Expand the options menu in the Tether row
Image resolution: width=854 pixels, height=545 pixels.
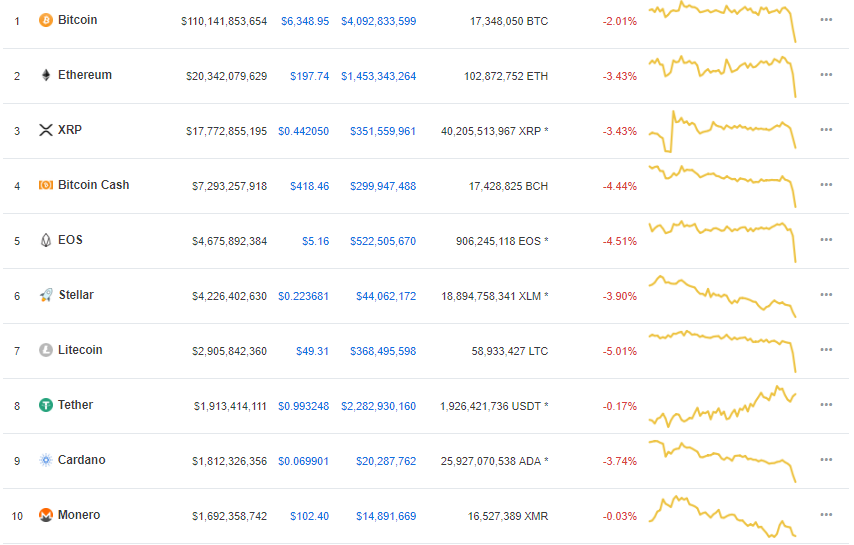tap(826, 405)
